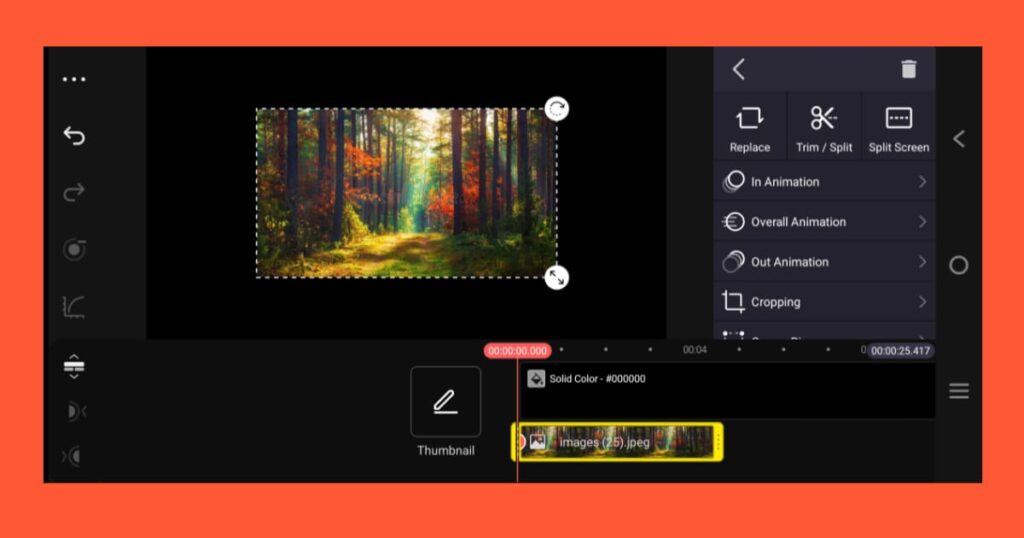Click the Solid Color #000000 swatch icon

tap(536, 379)
